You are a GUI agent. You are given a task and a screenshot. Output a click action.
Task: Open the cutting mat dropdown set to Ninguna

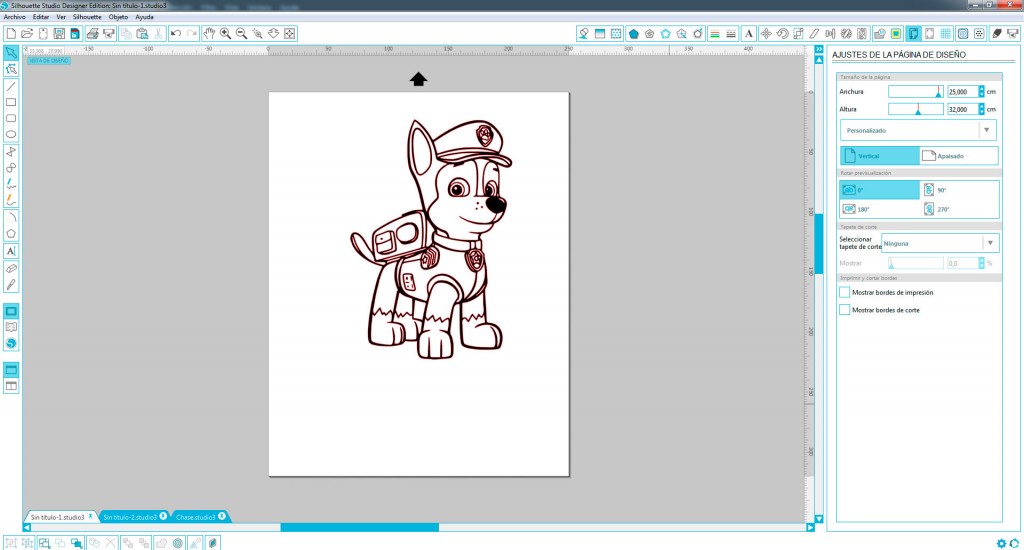(x=940, y=243)
